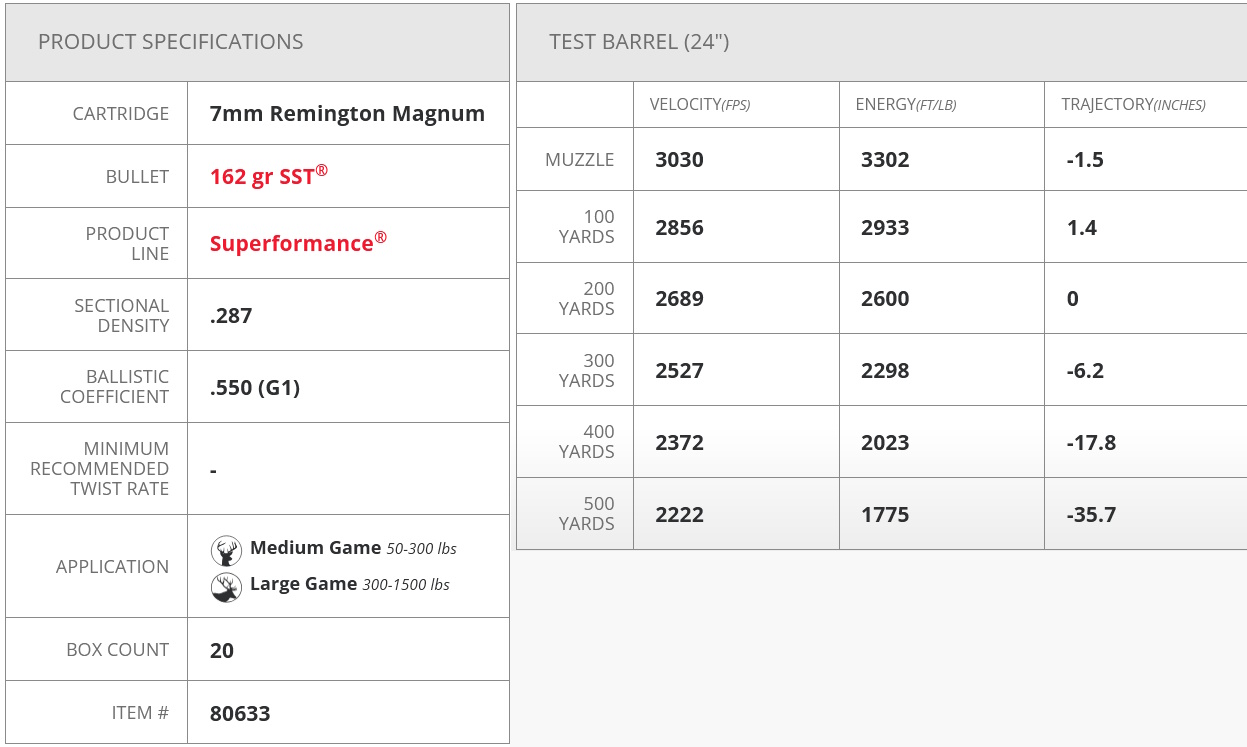Open the Superformance product line link
Screen dimensions: 1247x747
(x=298, y=243)
